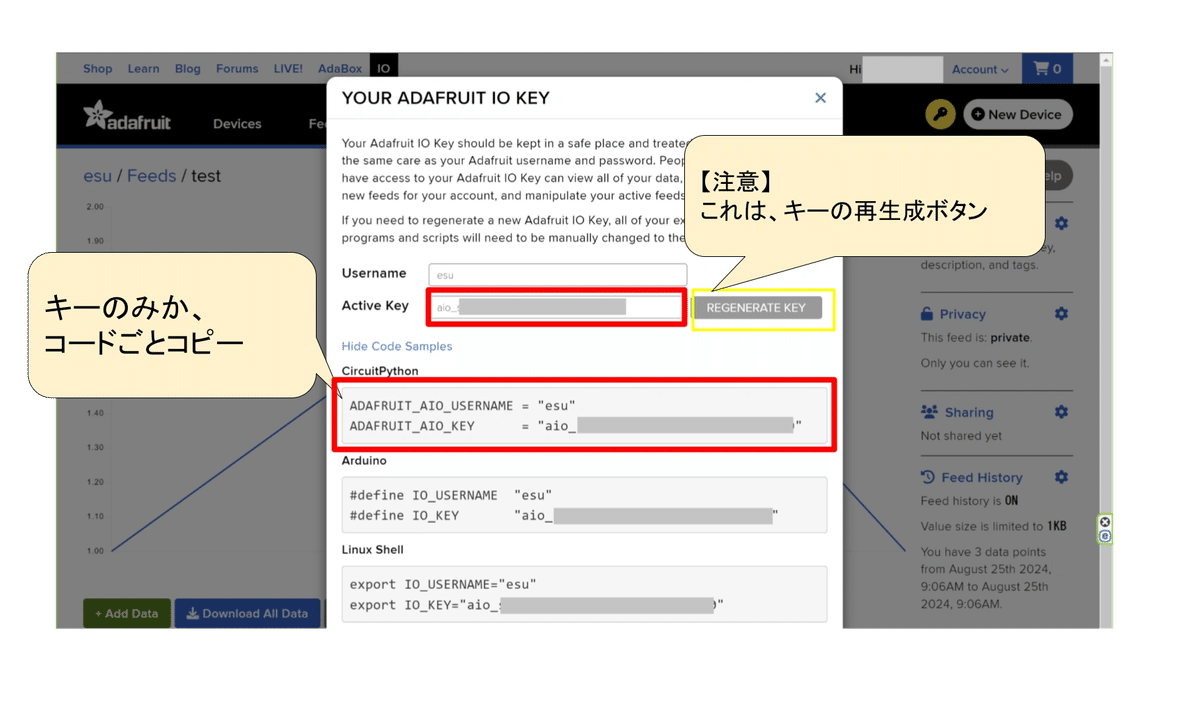
Task: Switch to the IO tab
Action: click(384, 68)
